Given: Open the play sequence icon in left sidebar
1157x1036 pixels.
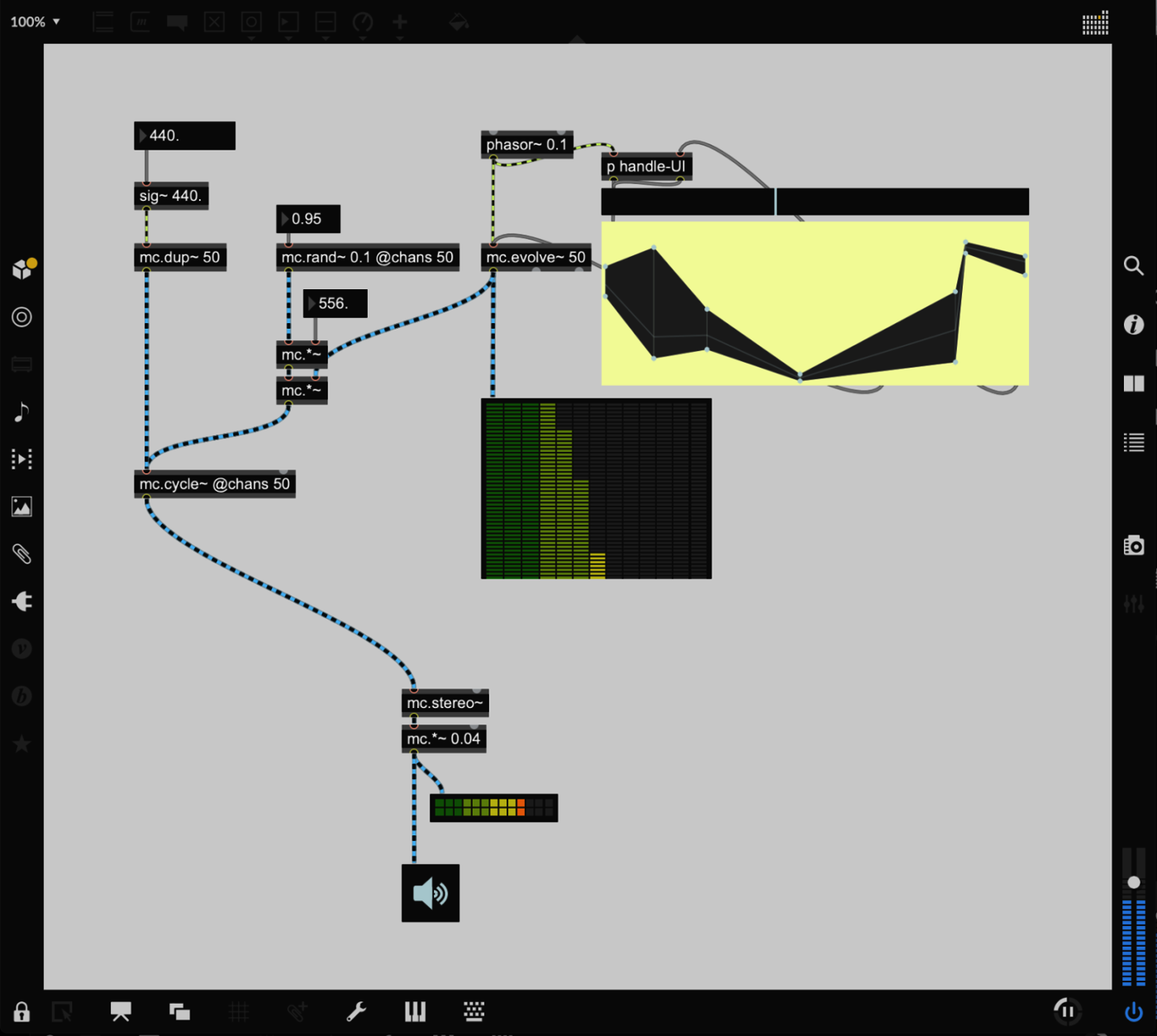Looking at the screenshot, I should point(21,459).
